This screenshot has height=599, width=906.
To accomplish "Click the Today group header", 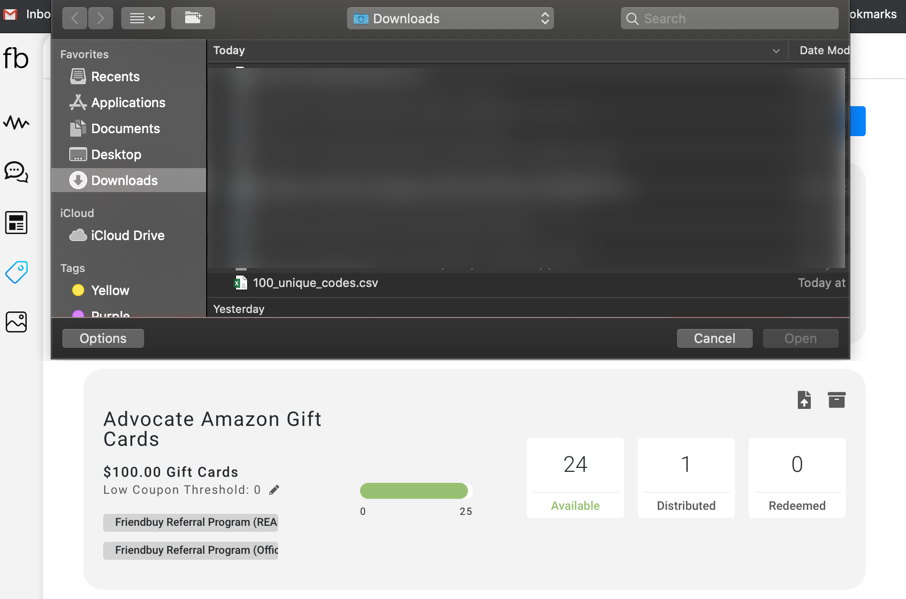I will click(229, 50).
